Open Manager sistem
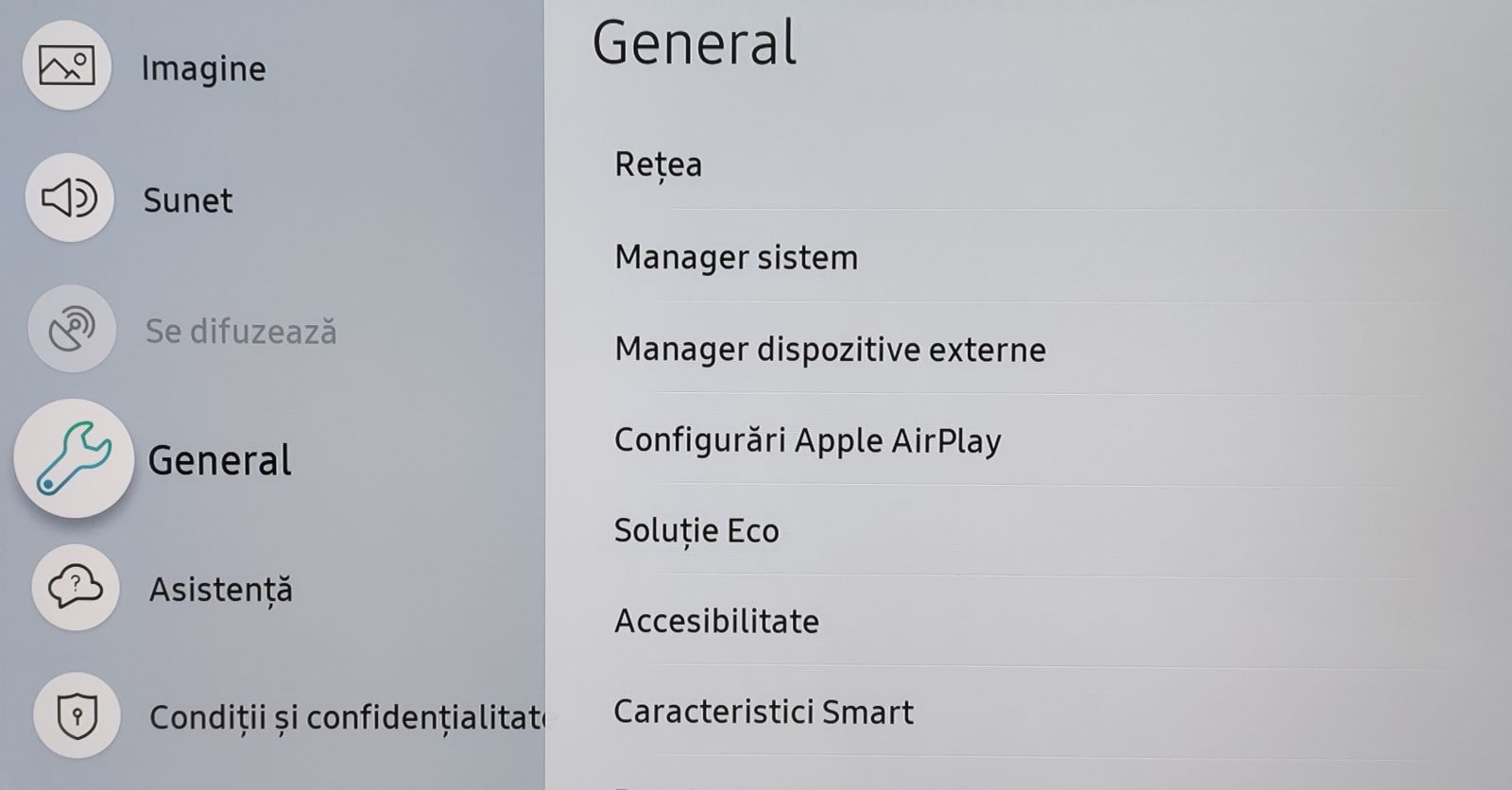Viewport: 1512px width, 790px height. click(1030, 257)
